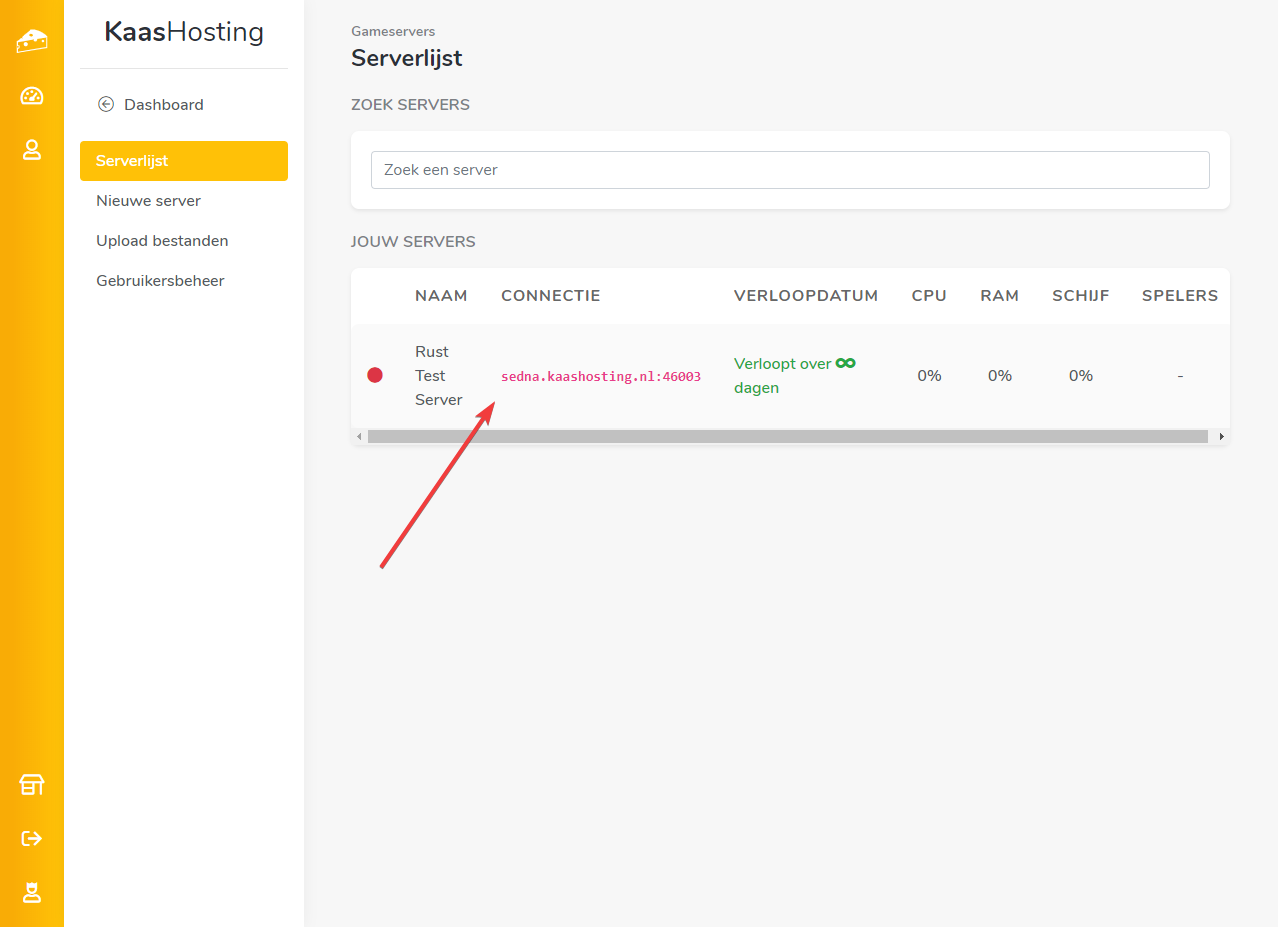Open Gebruikersbeheer page
Image resolution: width=1278 pixels, height=927 pixels.
tap(160, 281)
